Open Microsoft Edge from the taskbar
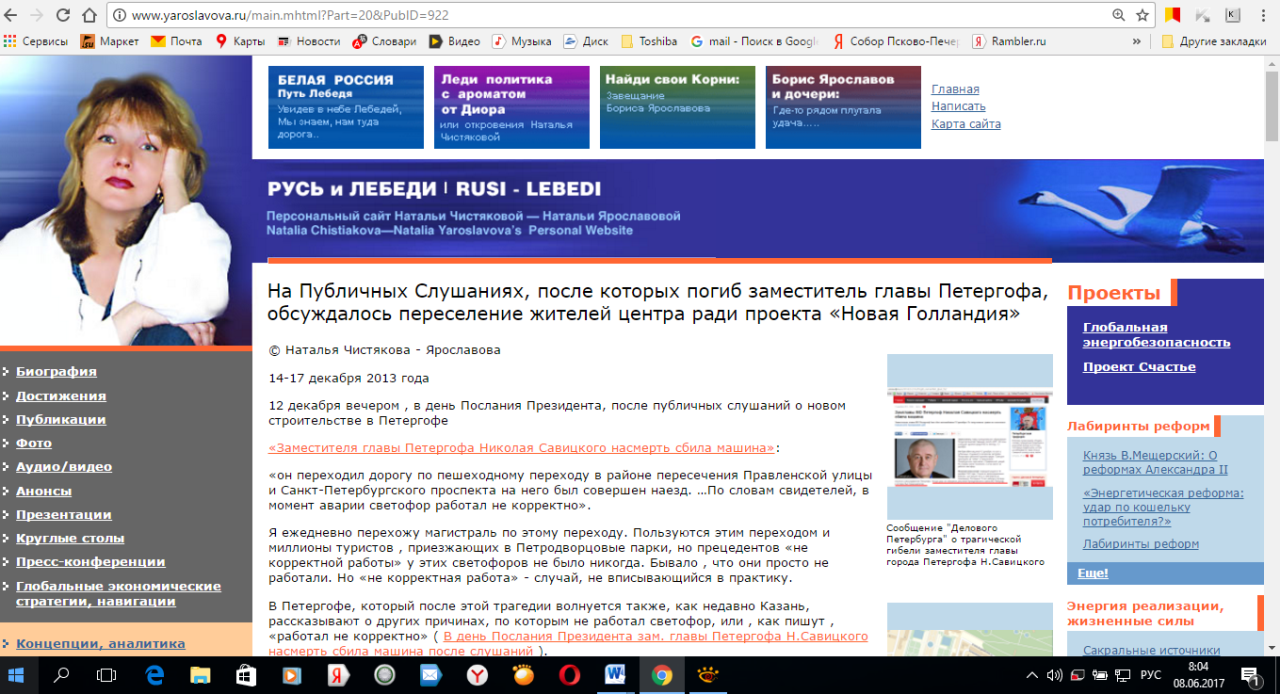The width and height of the screenshot is (1280, 694). [154, 676]
